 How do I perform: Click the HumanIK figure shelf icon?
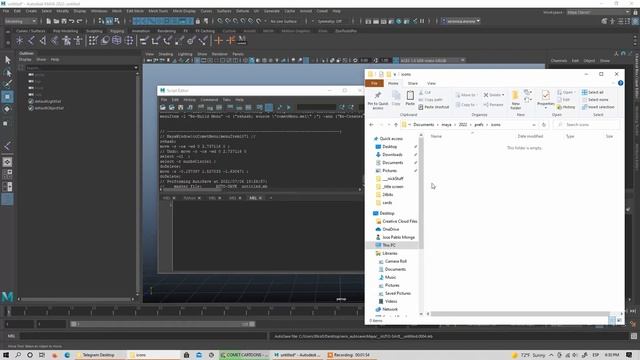tap(78, 40)
